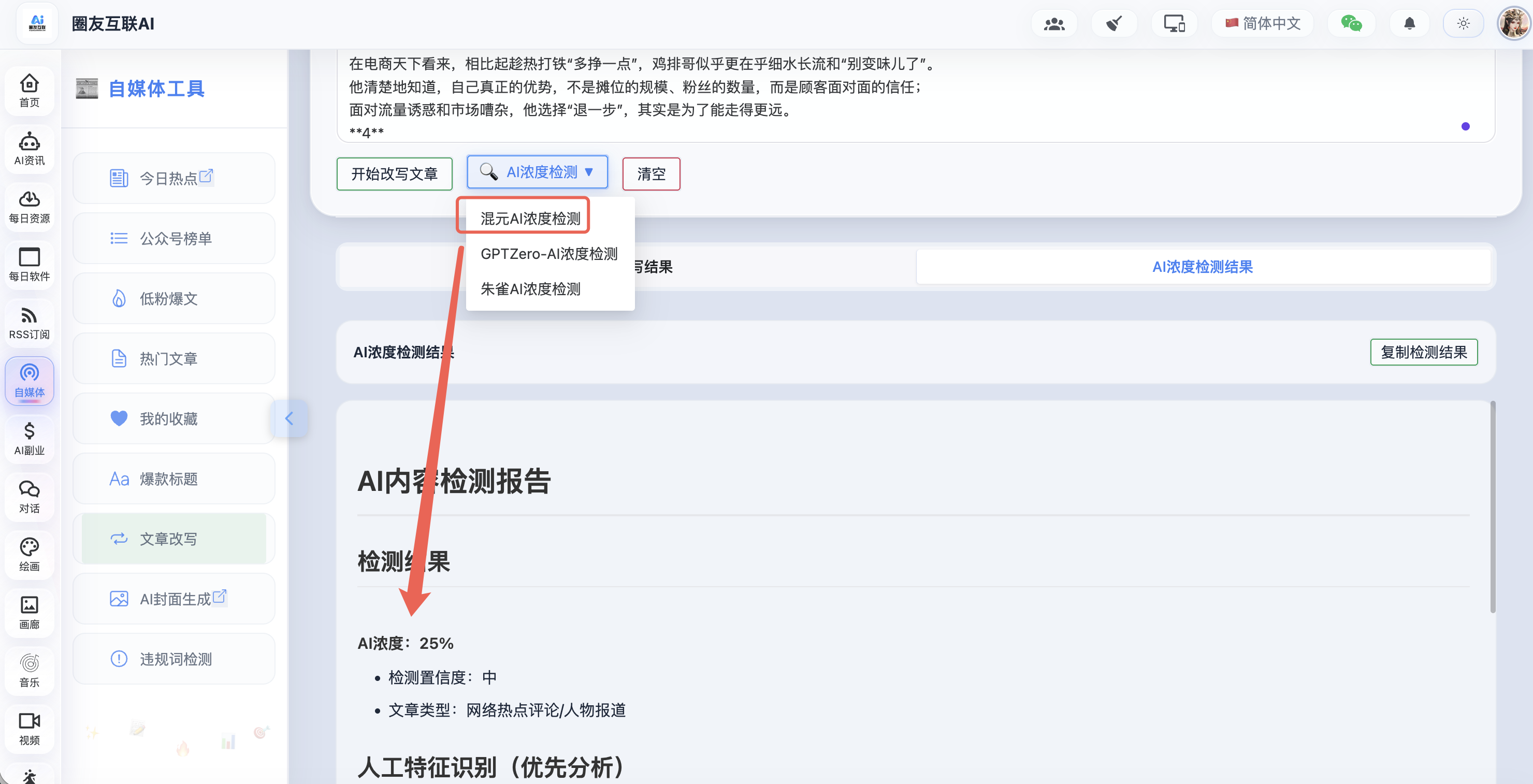This screenshot has width=1533, height=784.
Task: Open the 首页 home icon in sidebar
Action: click(x=29, y=90)
